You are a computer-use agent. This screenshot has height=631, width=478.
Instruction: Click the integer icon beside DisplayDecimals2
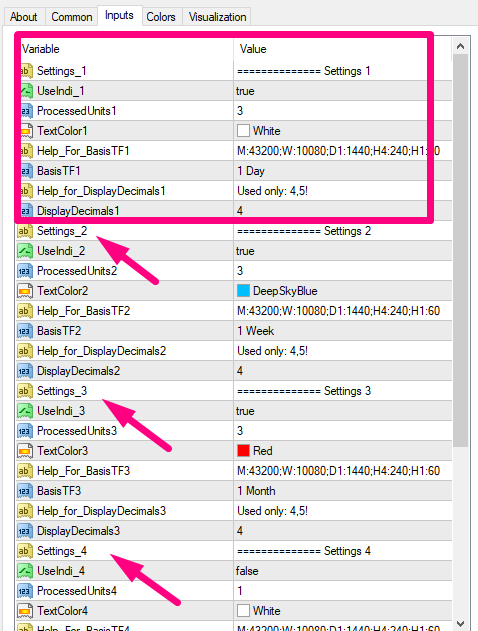pyautogui.click(x=25, y=371)
